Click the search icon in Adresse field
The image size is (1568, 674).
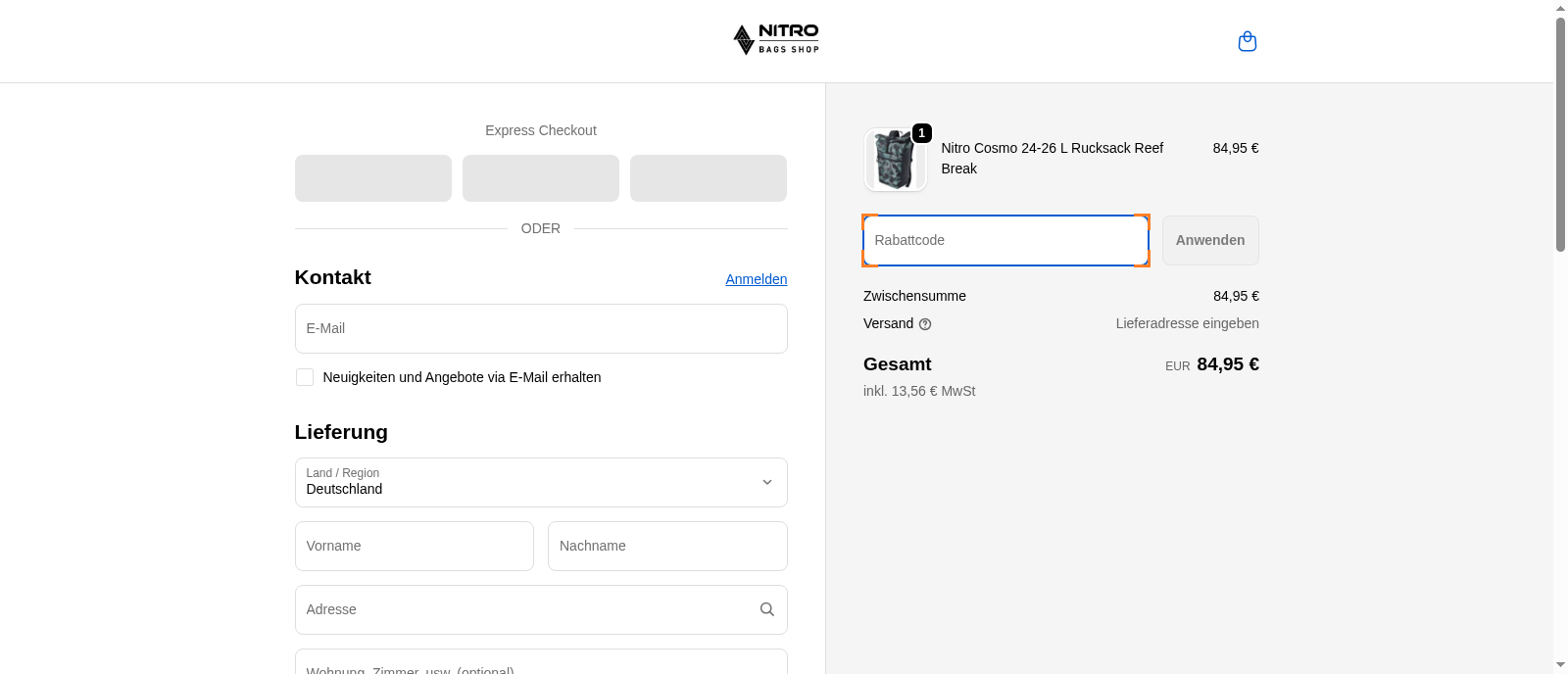767,609
